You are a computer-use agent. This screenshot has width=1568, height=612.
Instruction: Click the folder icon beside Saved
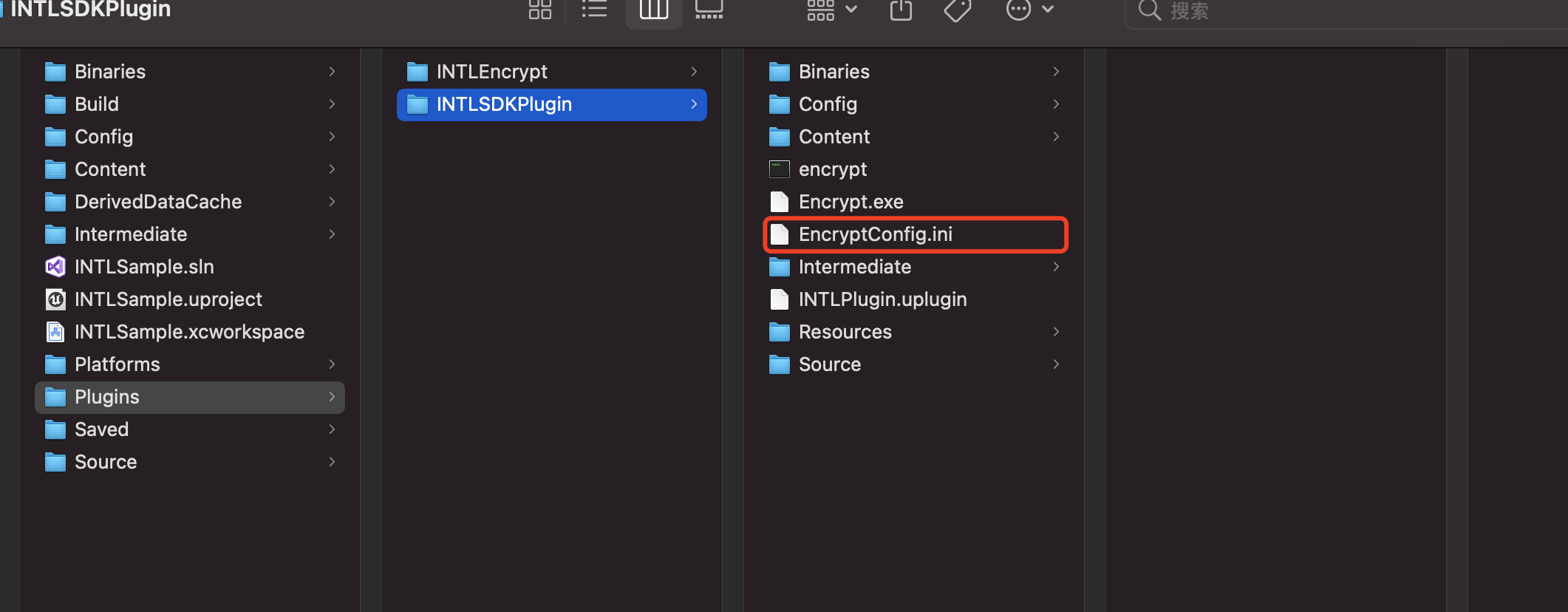[55, 429]
